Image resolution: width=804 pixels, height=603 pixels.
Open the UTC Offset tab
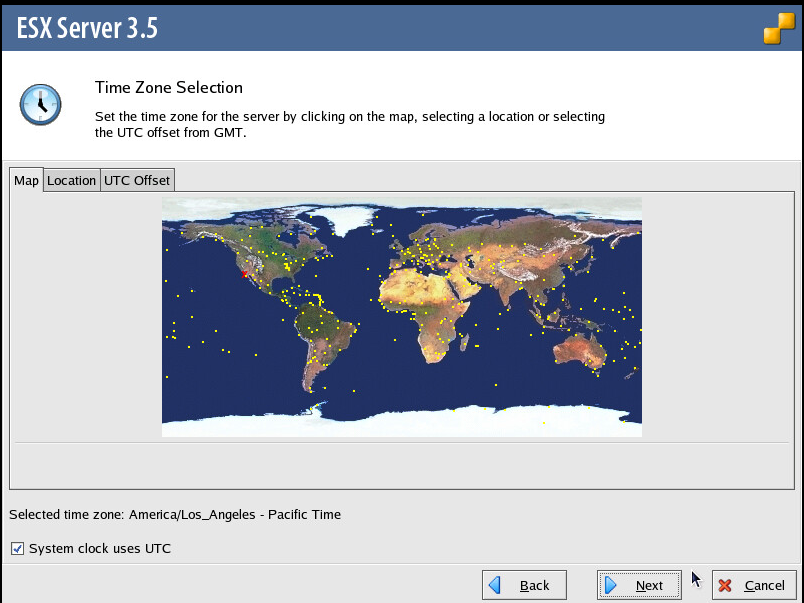click(137, 180)
